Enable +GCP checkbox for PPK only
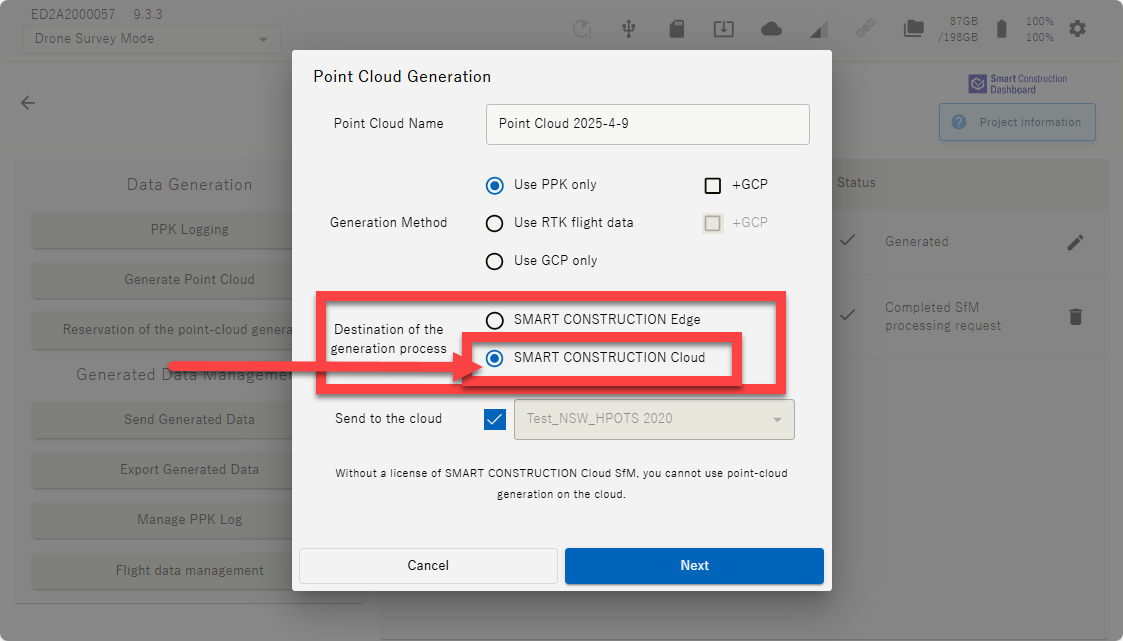1123x641 pixels. [713, 185]
